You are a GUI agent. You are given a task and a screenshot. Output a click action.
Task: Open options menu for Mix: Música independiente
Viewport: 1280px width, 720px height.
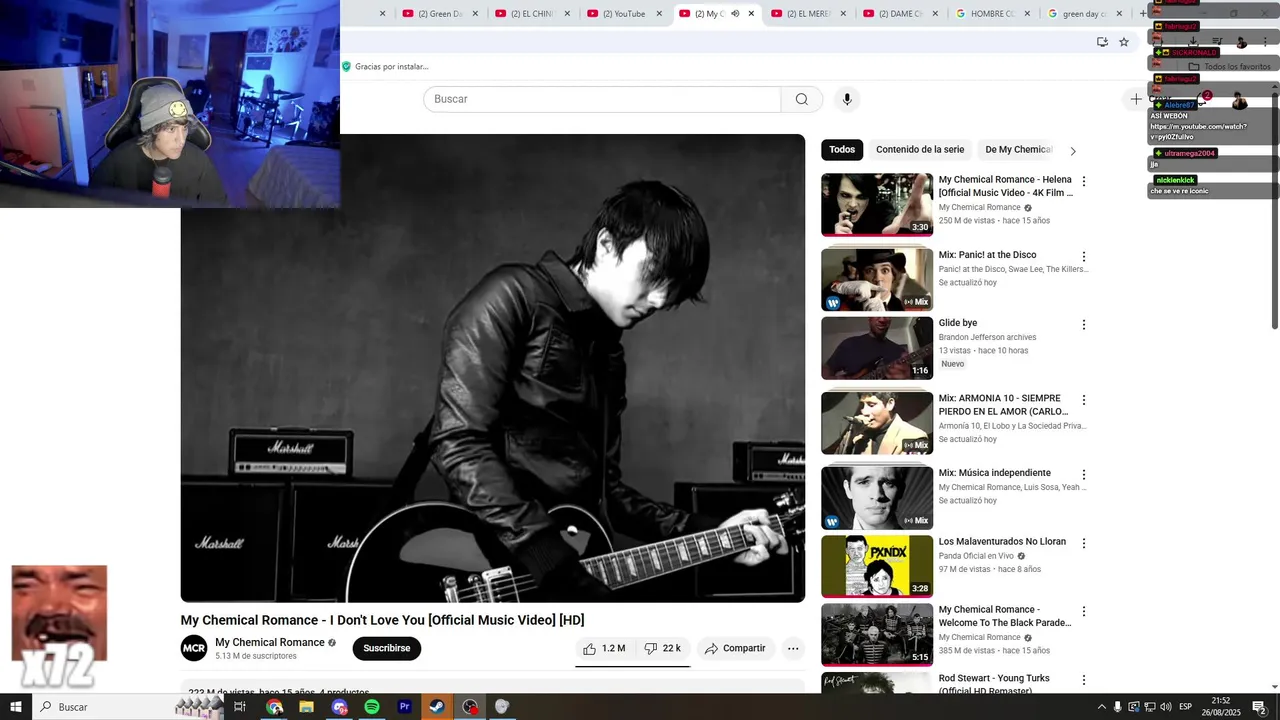[x=1083, y=474]
